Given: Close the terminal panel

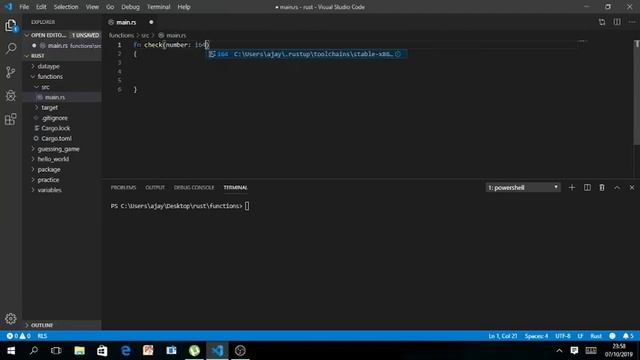Looking at the screenshot, I should (x=632, y=187).
